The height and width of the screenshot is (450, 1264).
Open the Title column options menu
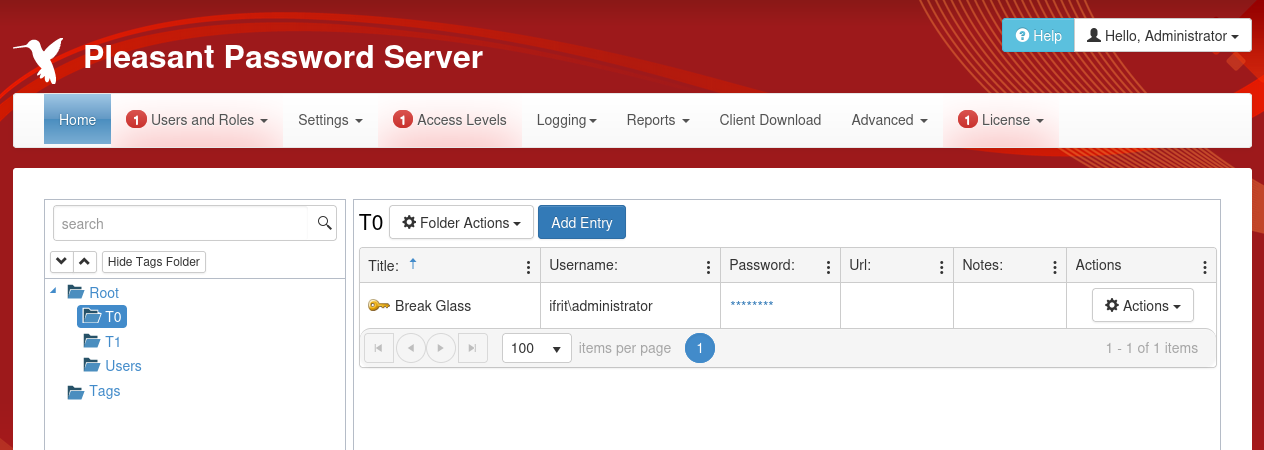click(x=529, y=267)
